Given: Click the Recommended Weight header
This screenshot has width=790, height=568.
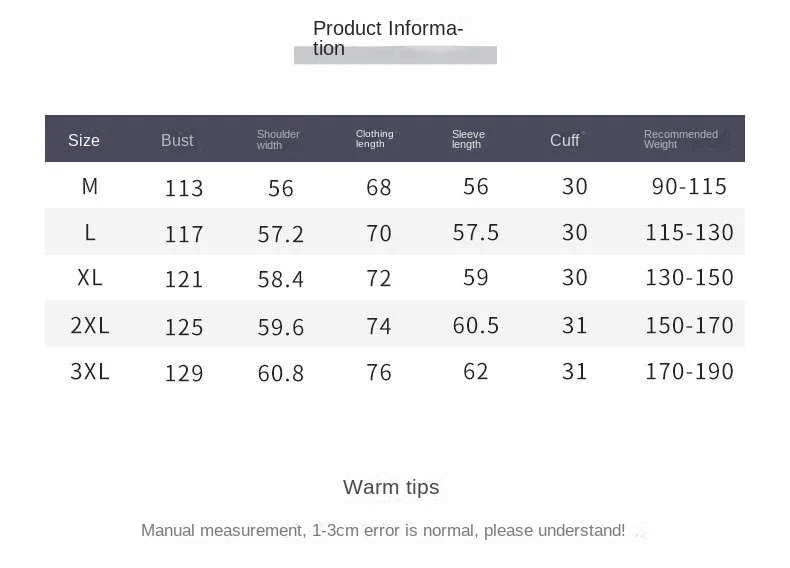Looking at the screenshot, I should 681,139.
